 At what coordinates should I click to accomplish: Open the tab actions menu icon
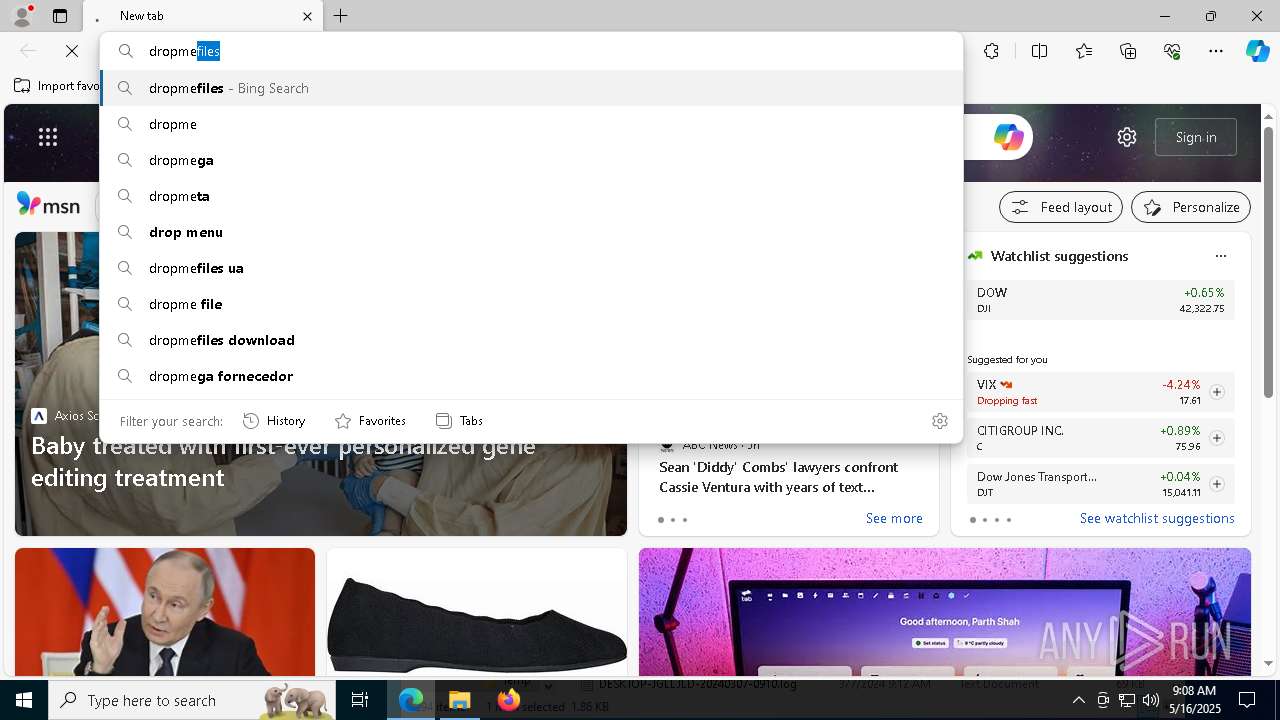click(60, 16)
